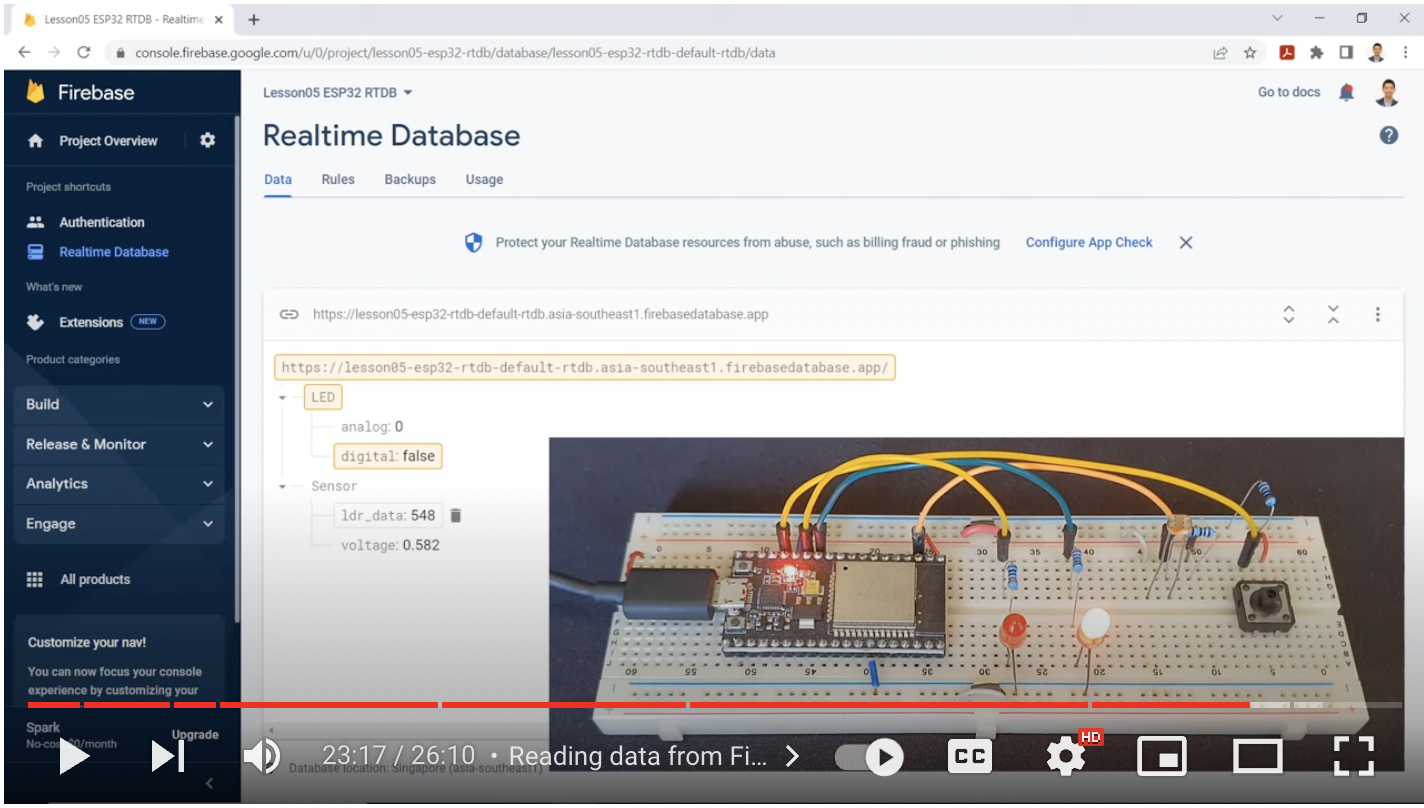Dismiss the App Check banner

(1186, 242)
